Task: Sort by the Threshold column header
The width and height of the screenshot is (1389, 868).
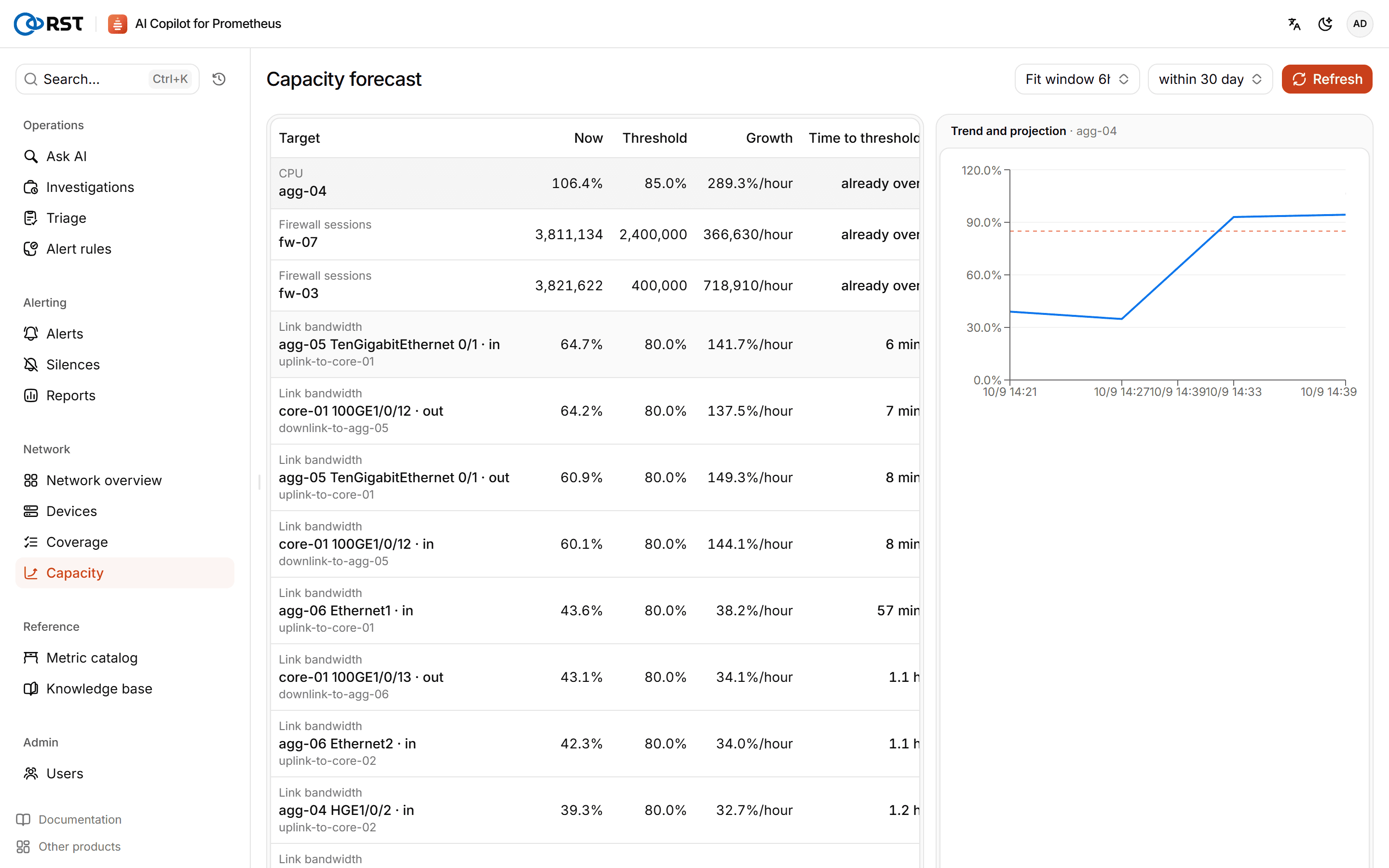Action: tap(654, 138)
